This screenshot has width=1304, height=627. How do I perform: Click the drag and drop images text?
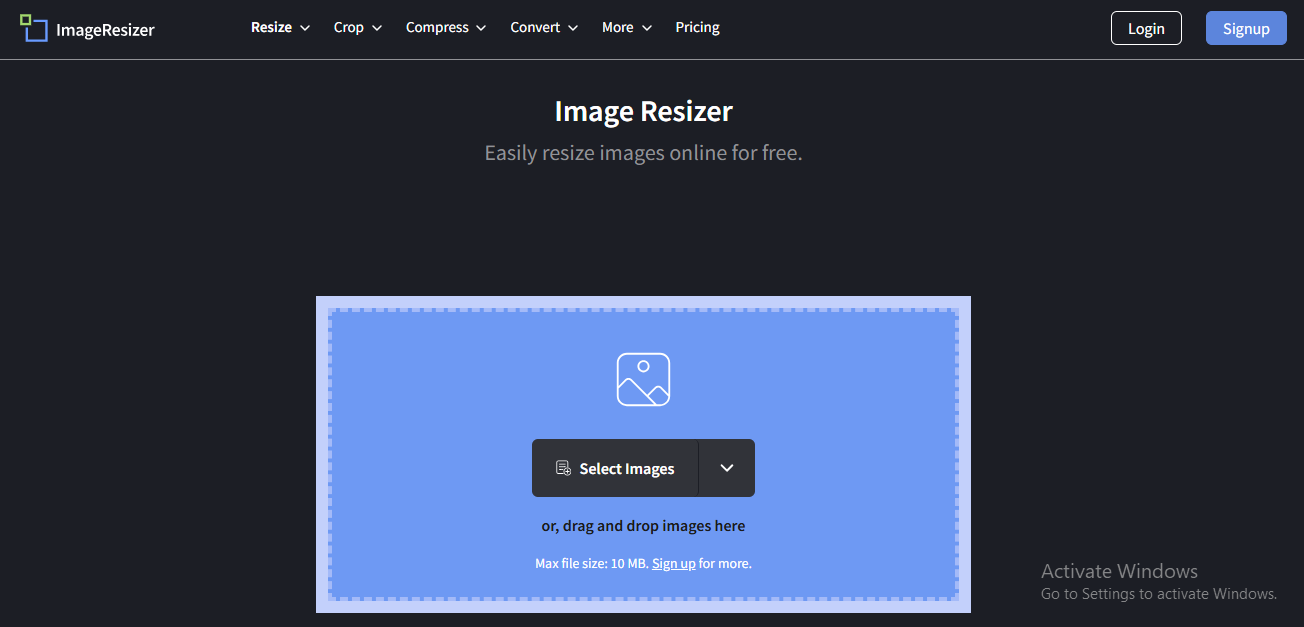click(x=643, y=526)
